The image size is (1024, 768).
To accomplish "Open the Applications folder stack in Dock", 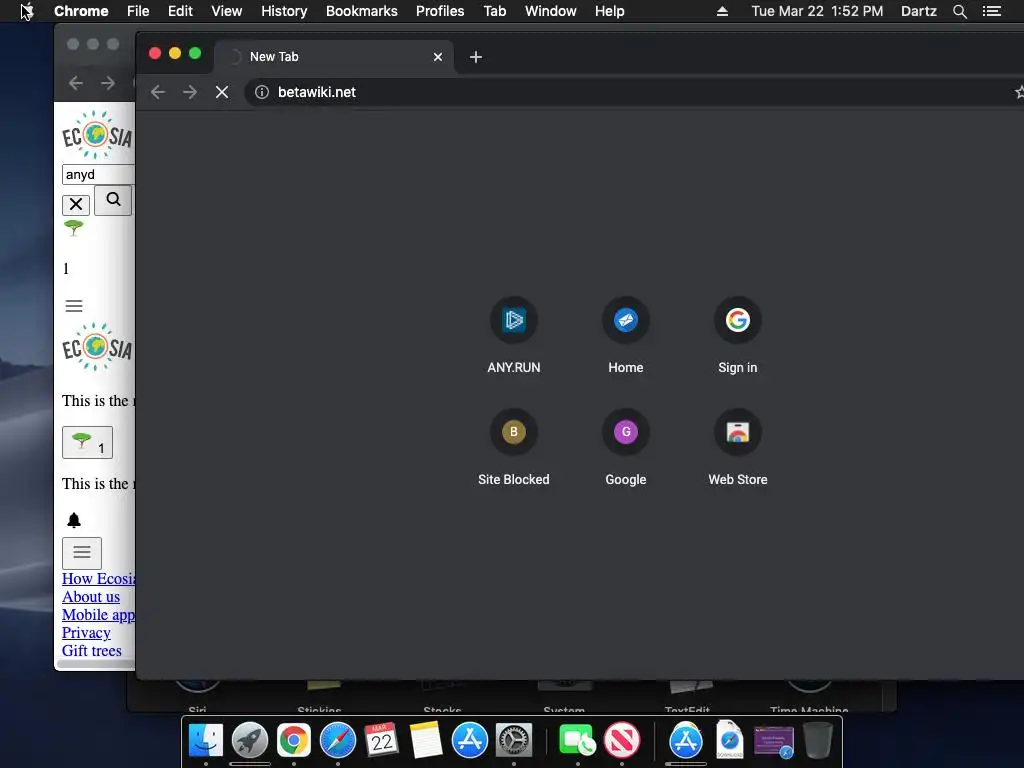I will 686,741.
